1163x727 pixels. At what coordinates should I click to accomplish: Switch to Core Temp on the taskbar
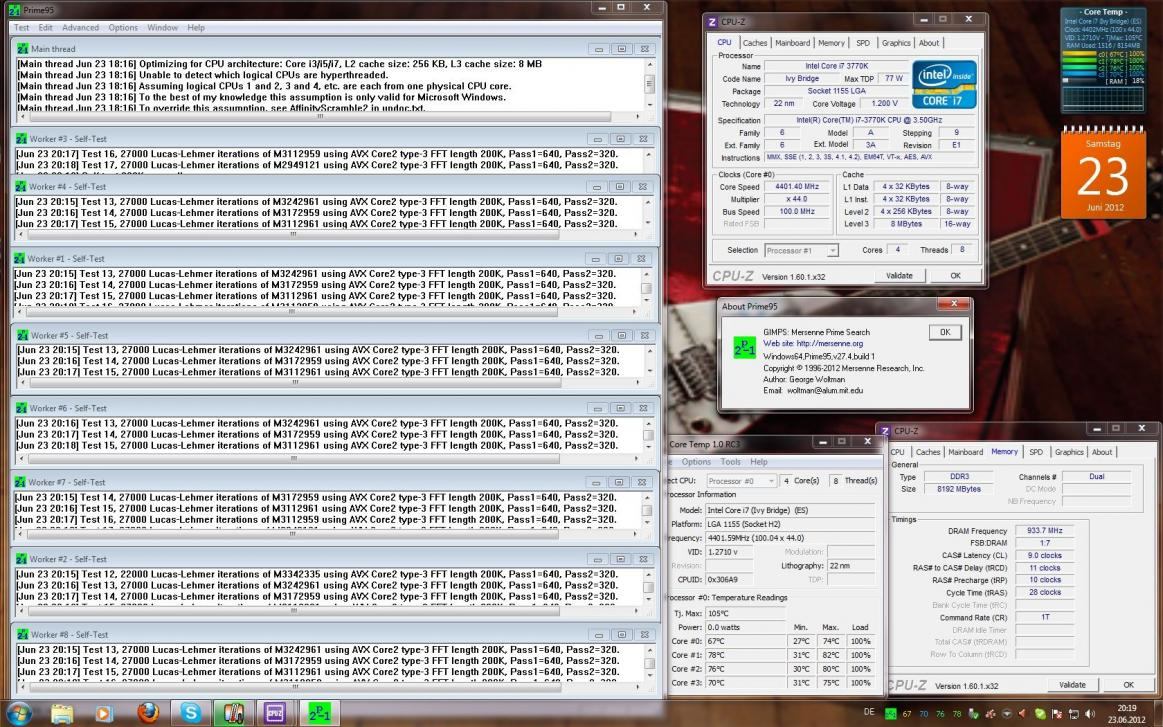click(233, 713)
